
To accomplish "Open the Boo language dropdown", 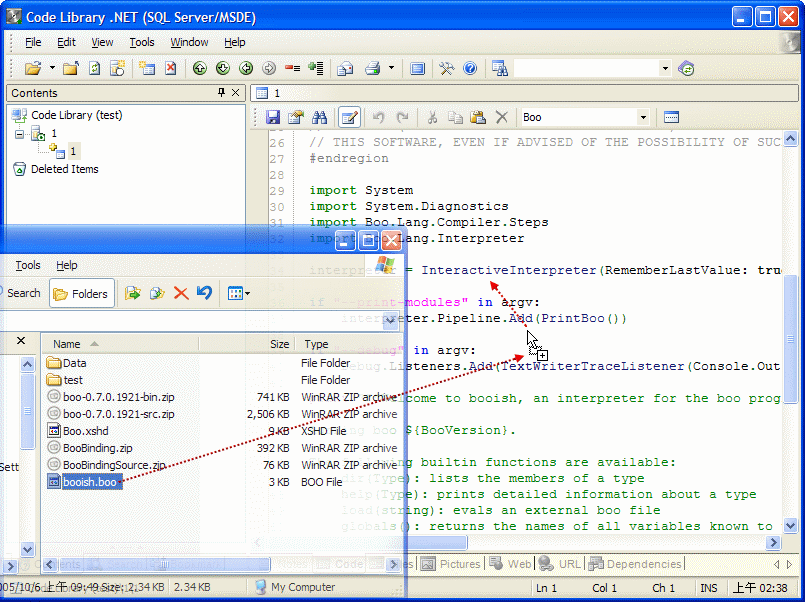I will point(643,118).
